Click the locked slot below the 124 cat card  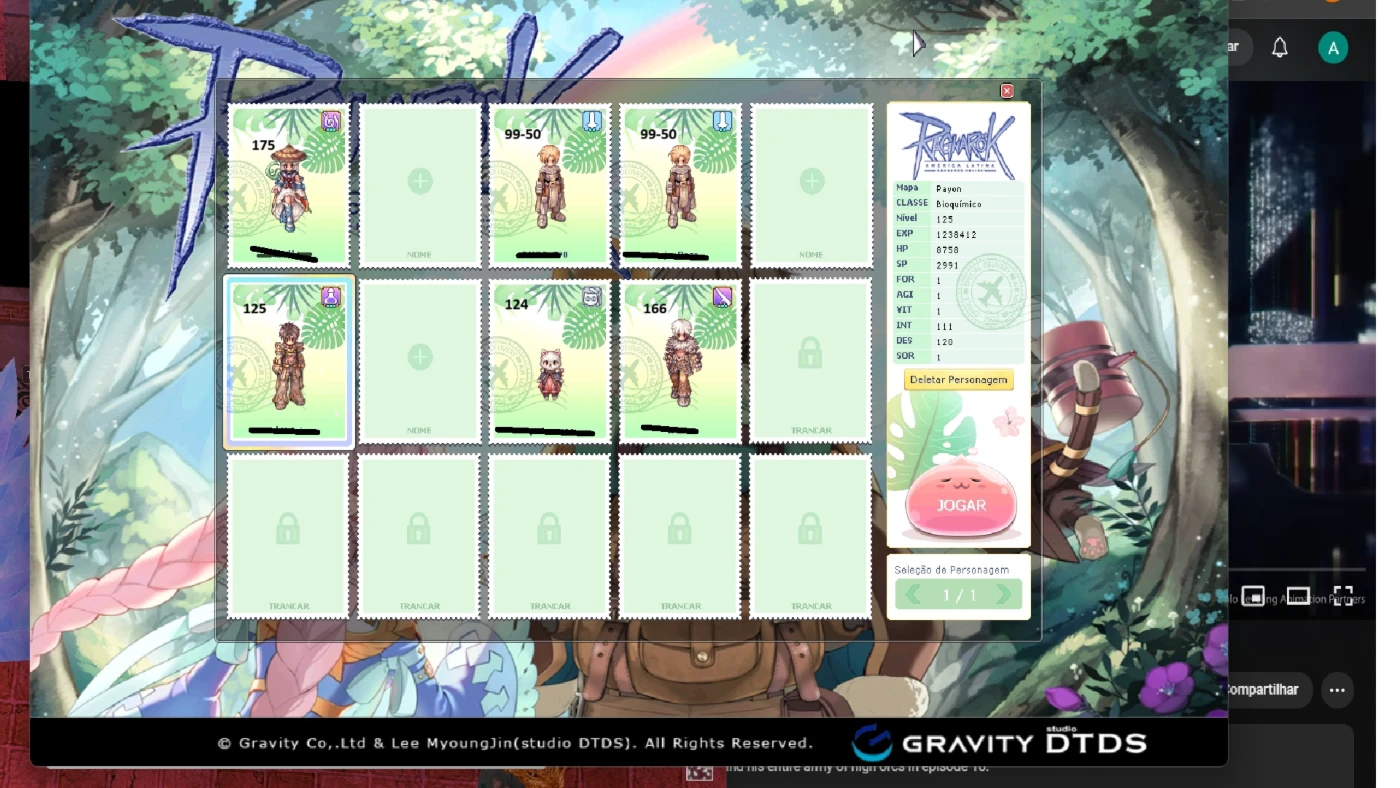(550, 537)
